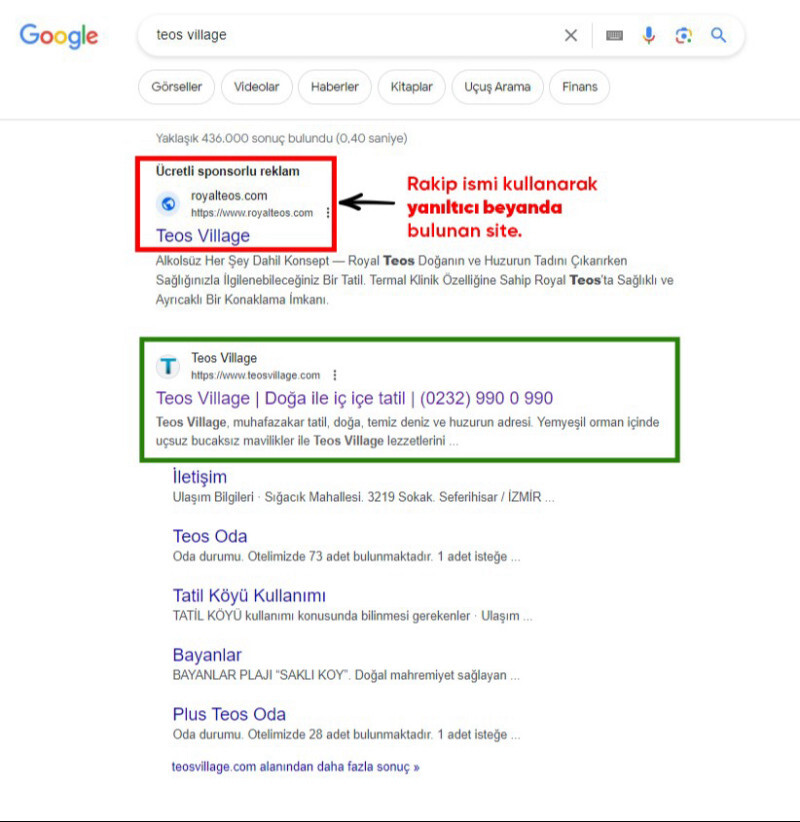The height and width of the screenshot is (822, 800).
Task: Open 'Teos Village | Doğa ile iç içe tatil' result
Action: point(354,398)
